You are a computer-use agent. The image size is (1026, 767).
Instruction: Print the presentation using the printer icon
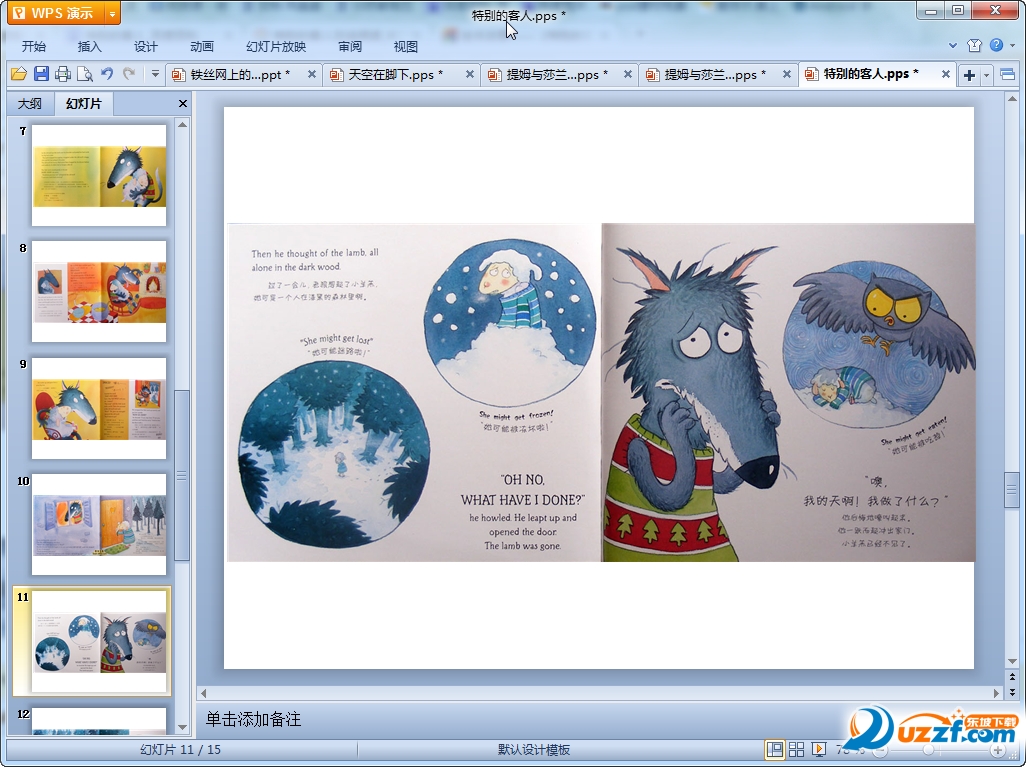coord(63,74)
